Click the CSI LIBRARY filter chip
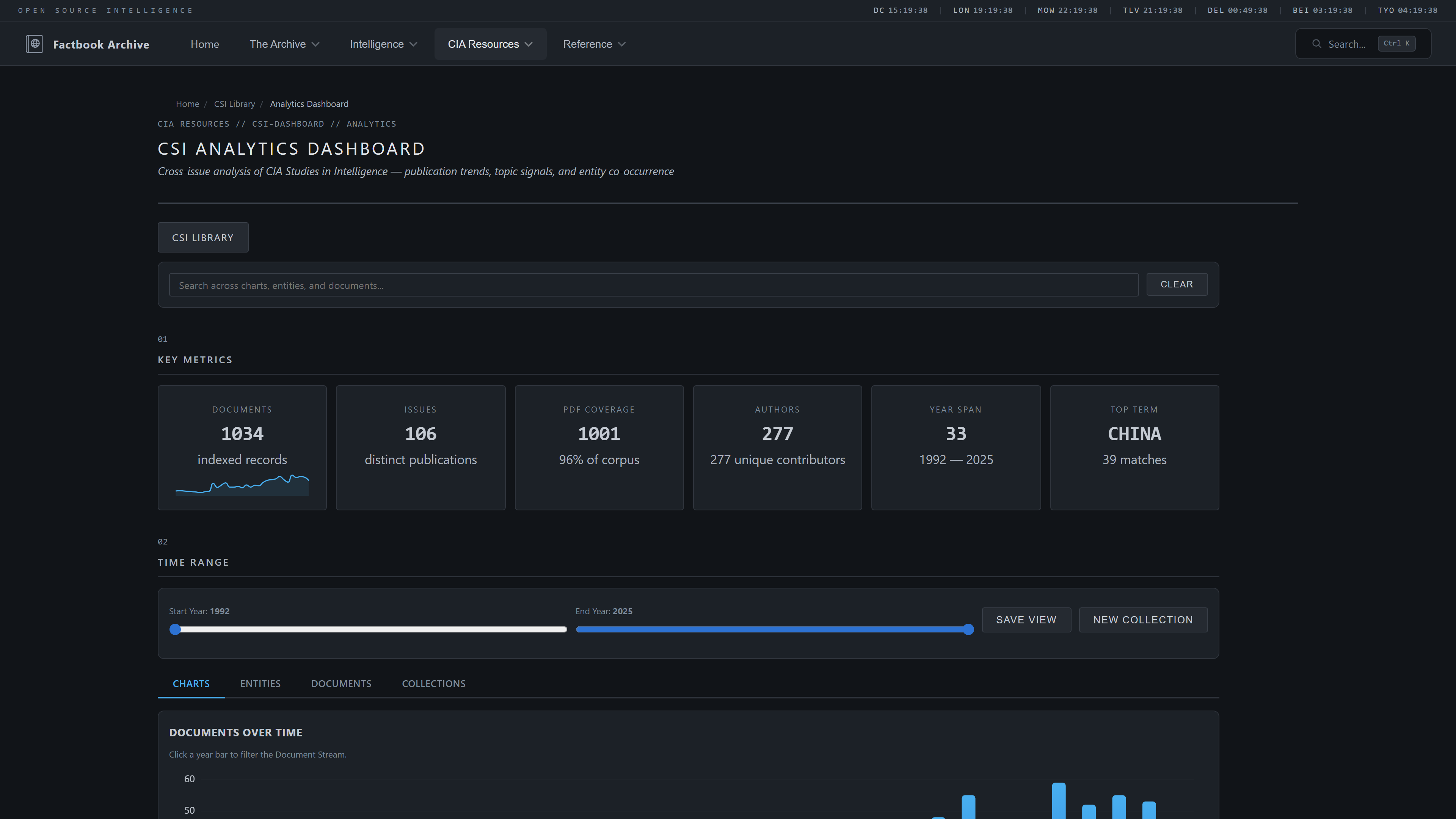The image size is (1456, 819). [x=203, y=237]
